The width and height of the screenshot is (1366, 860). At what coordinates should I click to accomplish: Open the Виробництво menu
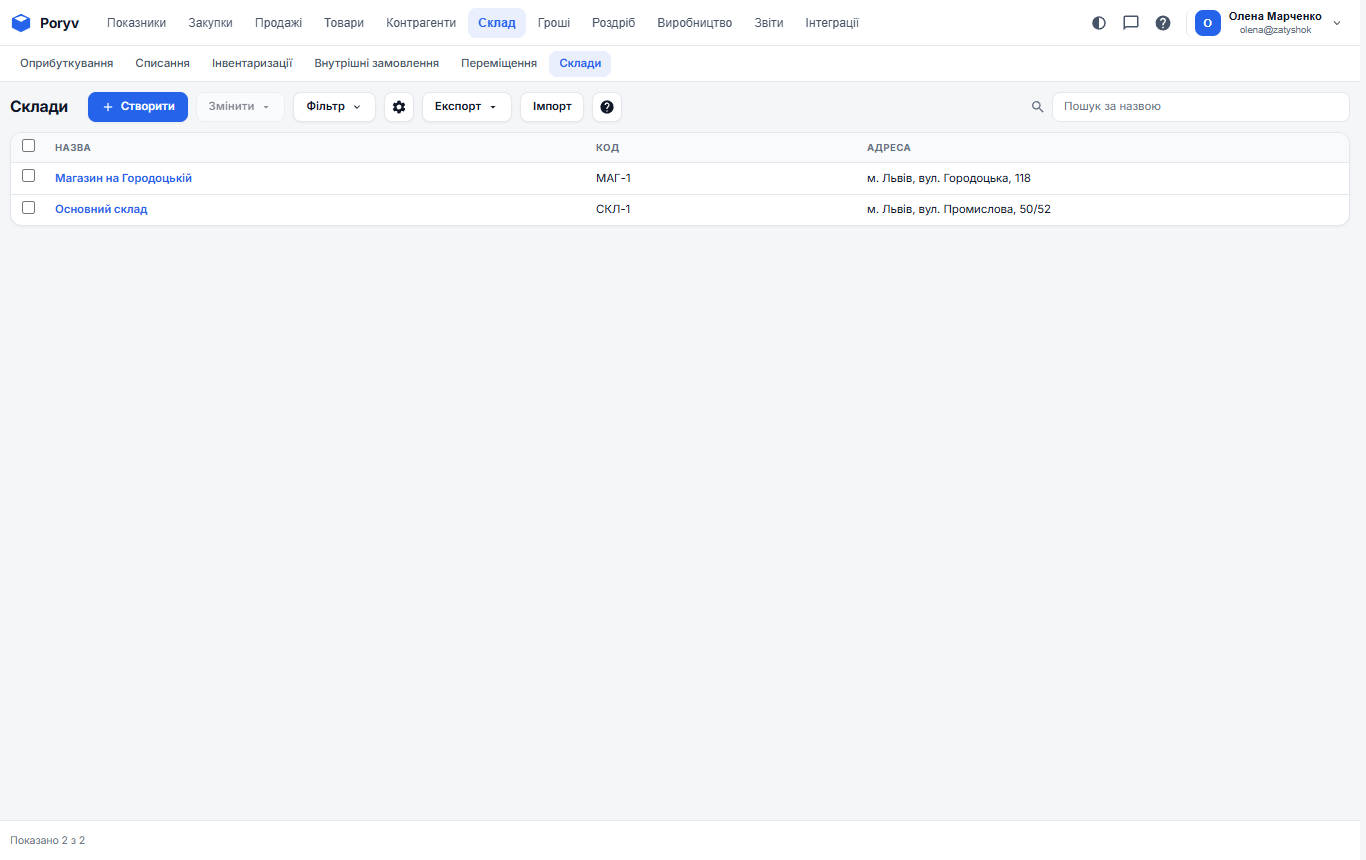(x=695, y=23)
